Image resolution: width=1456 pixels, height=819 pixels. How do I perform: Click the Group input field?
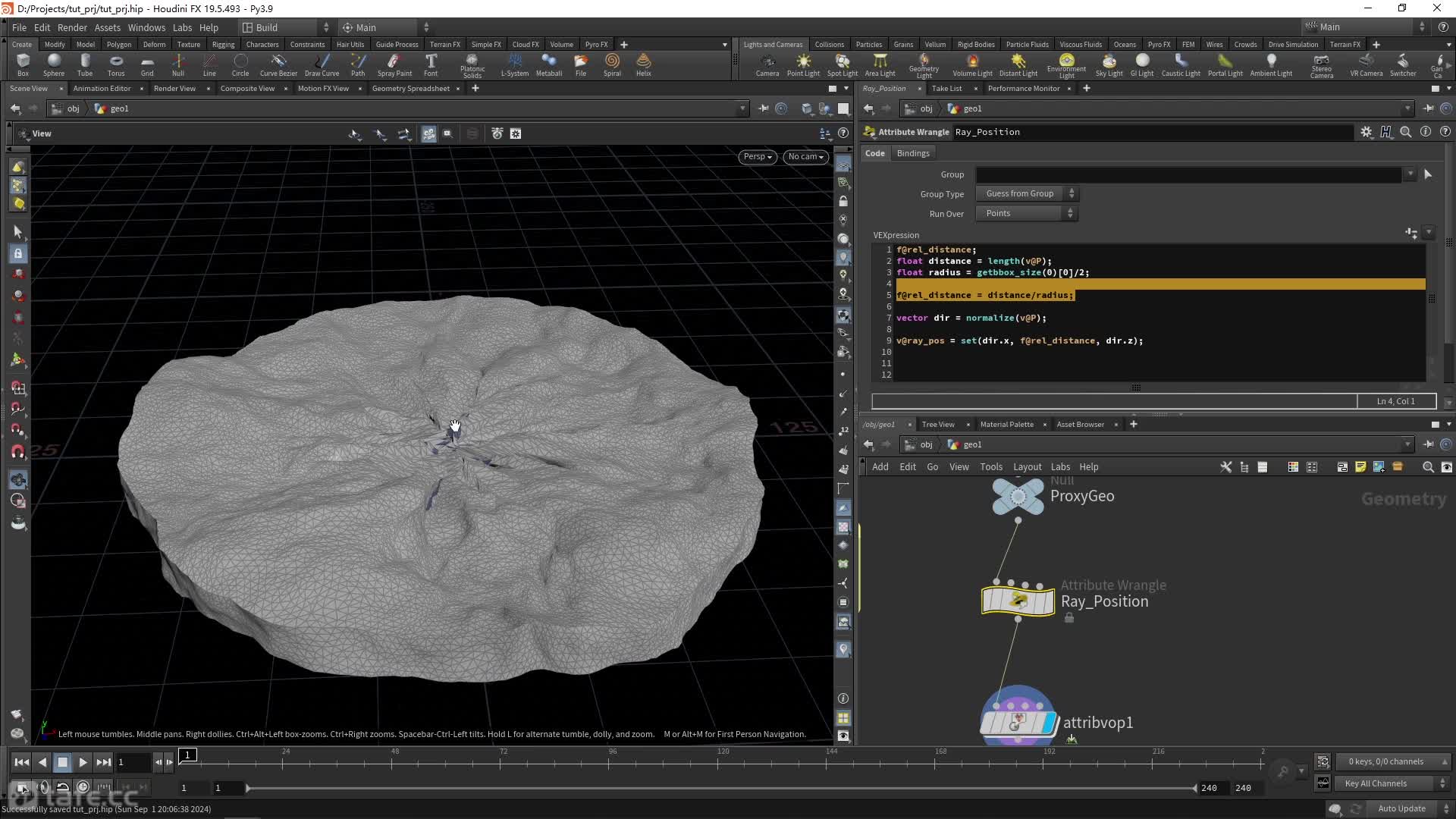click(1188, 174)
